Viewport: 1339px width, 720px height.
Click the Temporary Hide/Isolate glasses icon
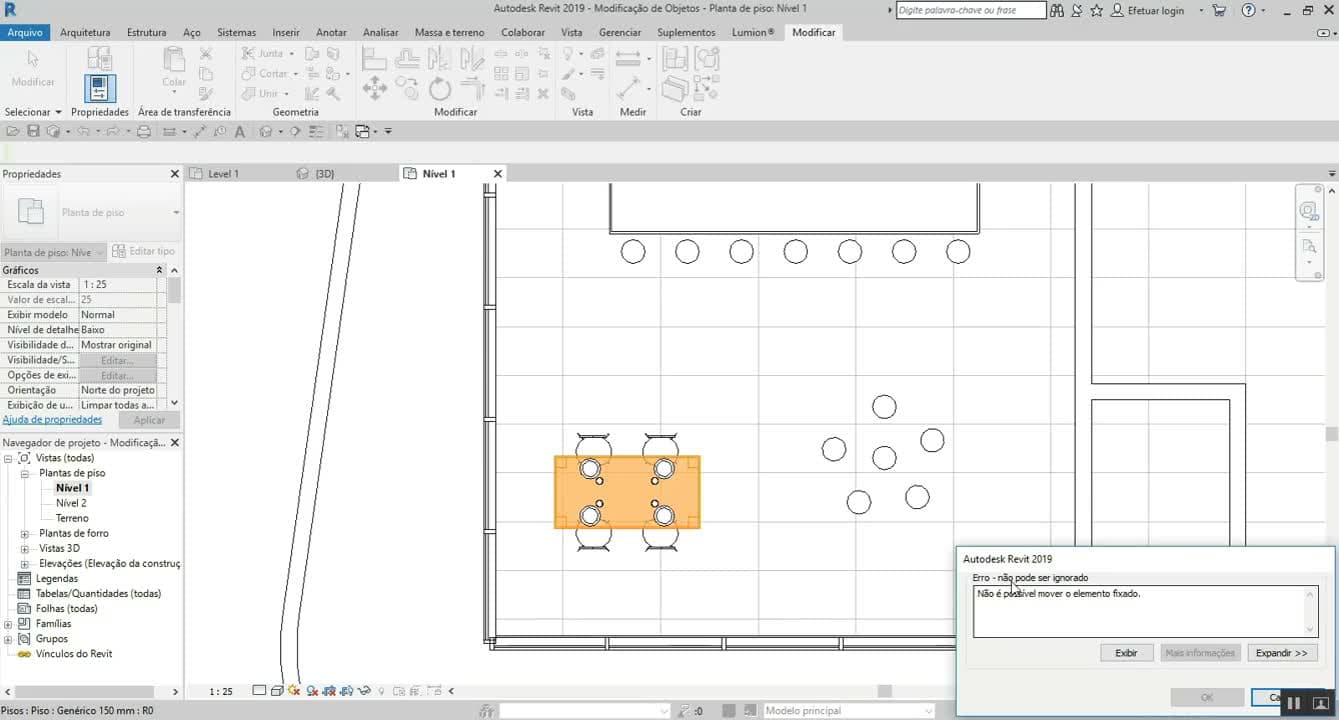click(x=365, y=690)
